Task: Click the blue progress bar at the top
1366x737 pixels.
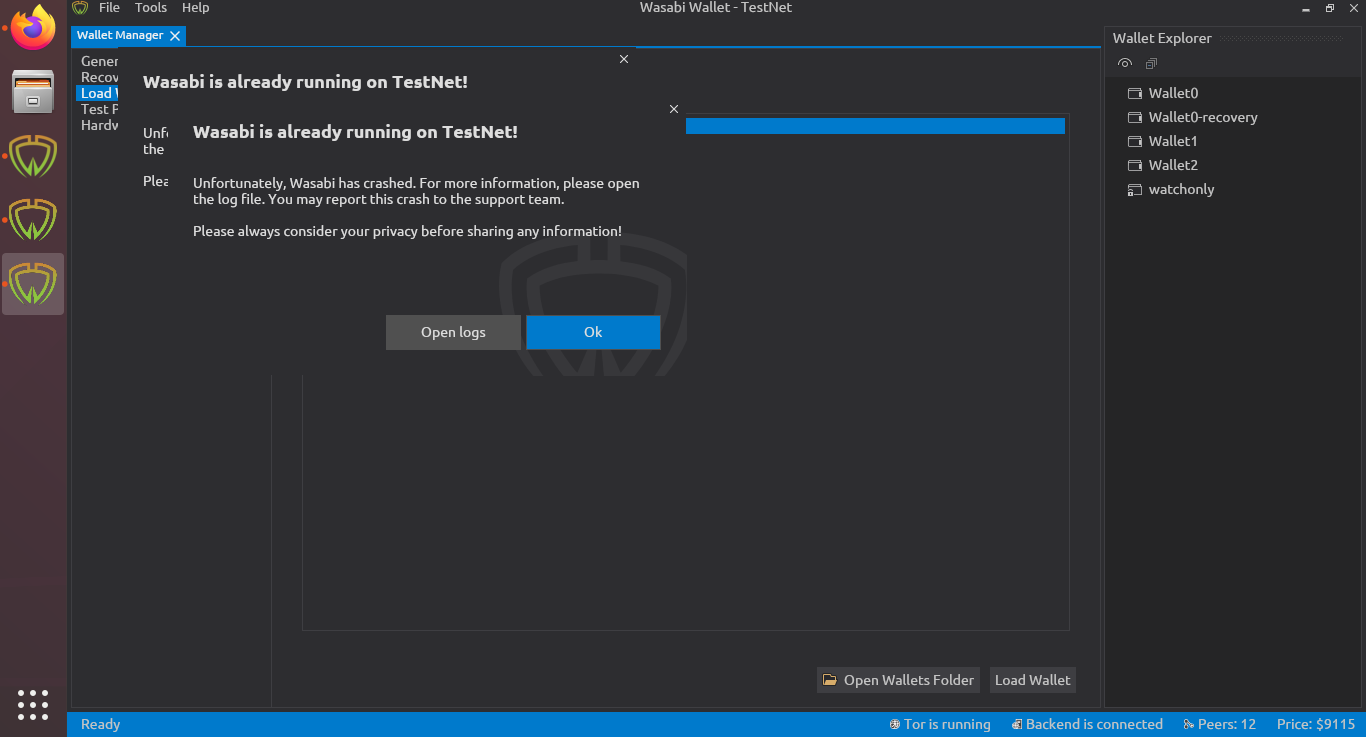Action: pos(875,125)
